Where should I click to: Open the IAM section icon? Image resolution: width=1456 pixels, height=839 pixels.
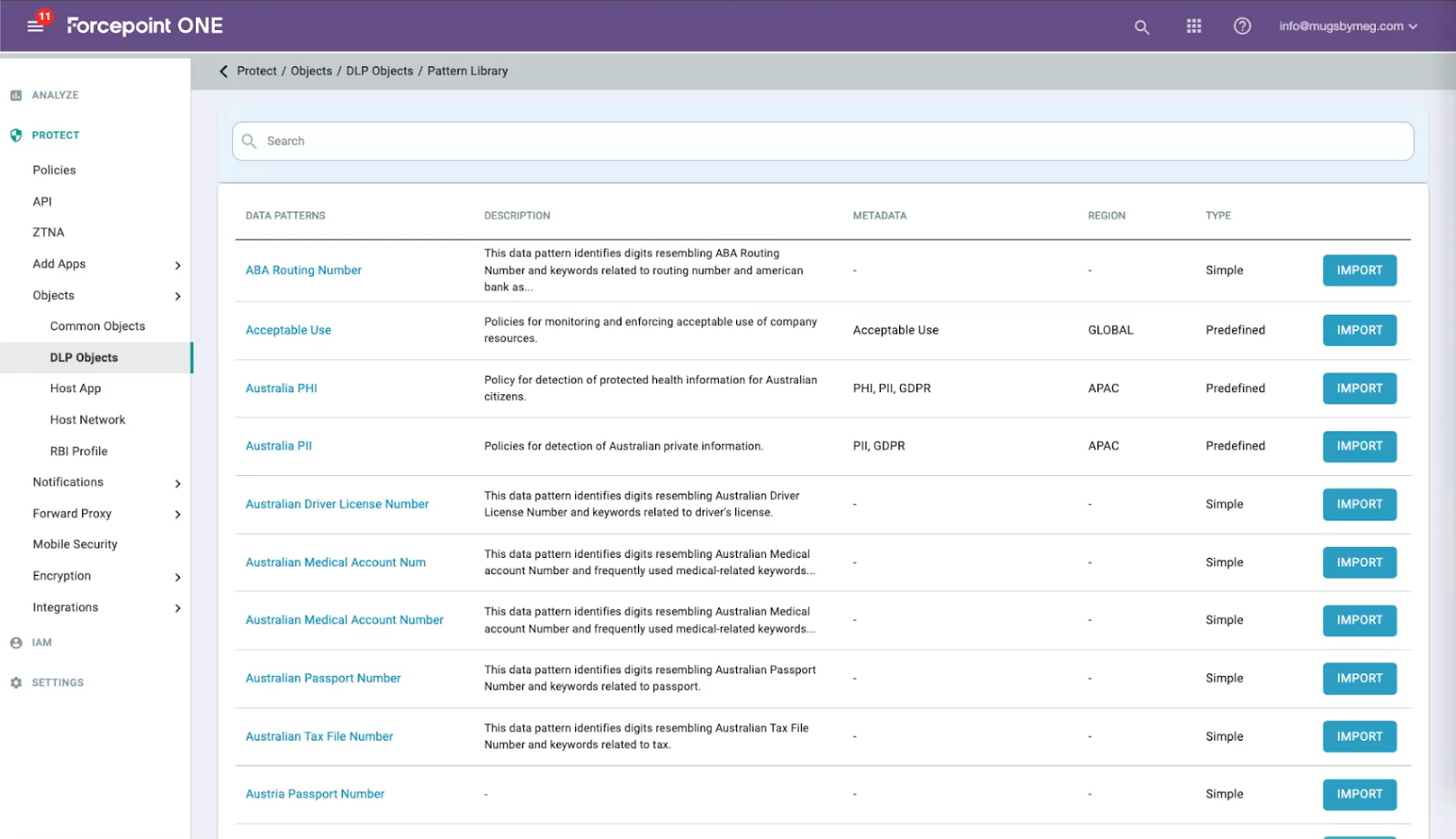15,642
